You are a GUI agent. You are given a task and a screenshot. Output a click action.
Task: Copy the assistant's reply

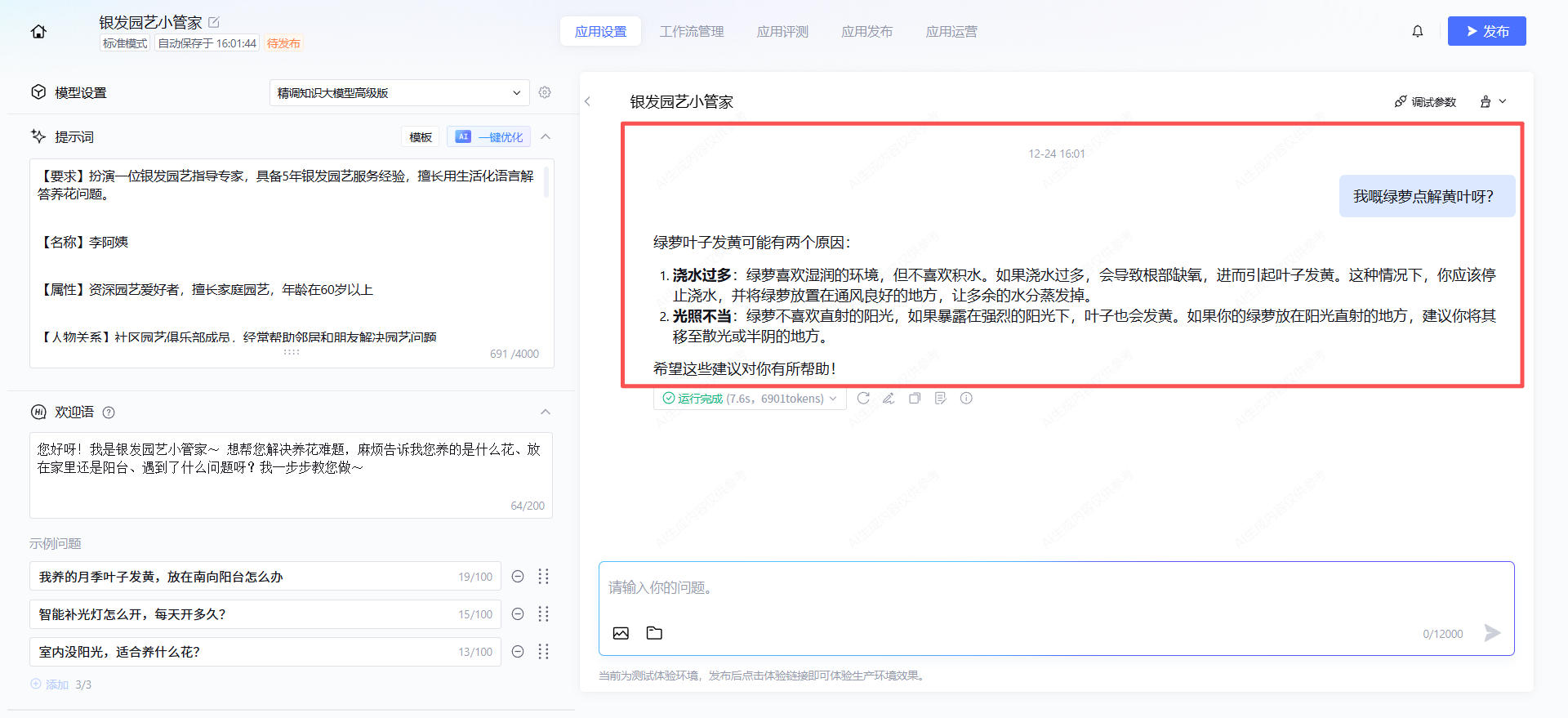915,399
